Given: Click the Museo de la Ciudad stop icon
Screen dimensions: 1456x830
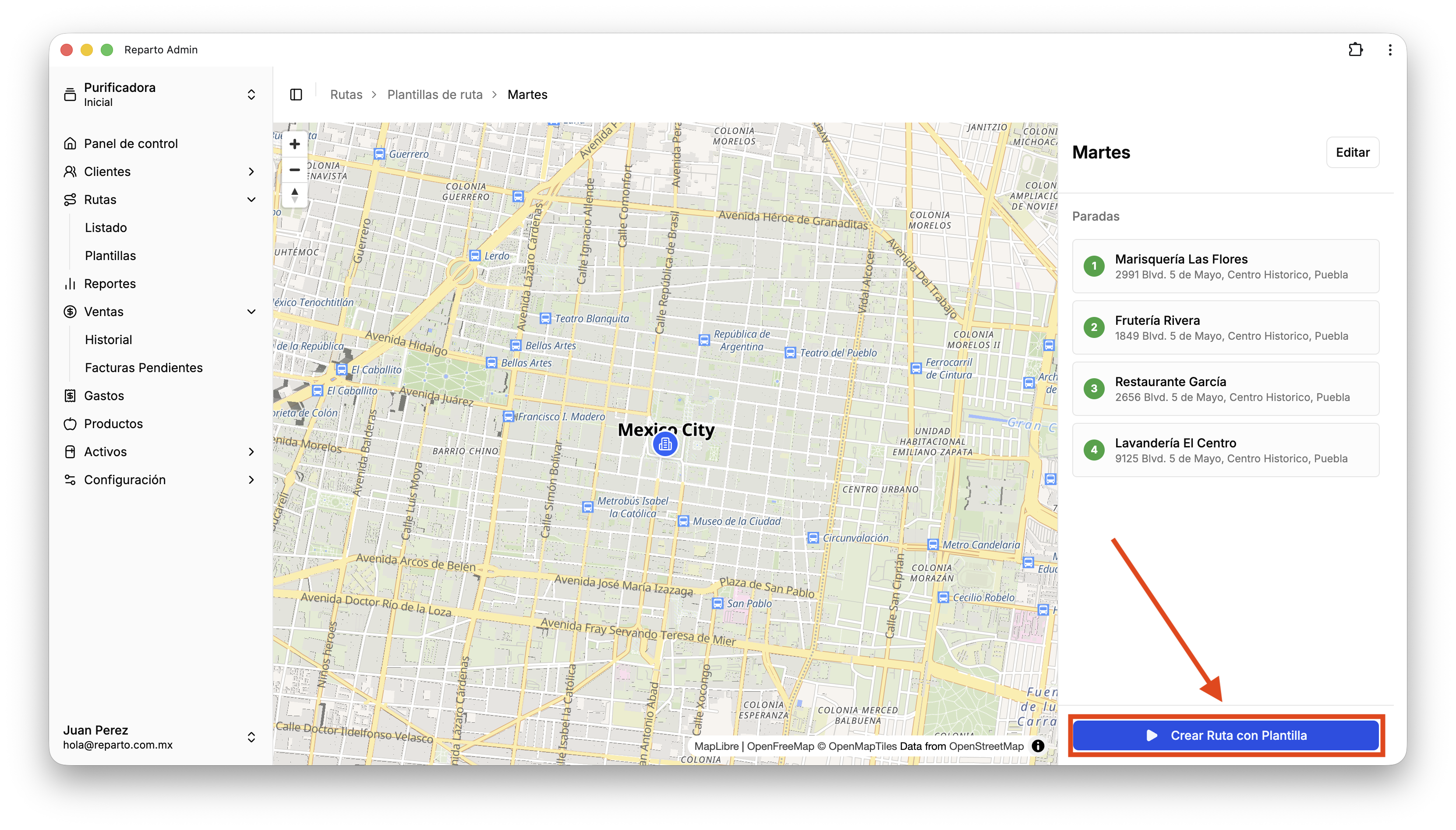Looking at the screenshot, I should tap(683, 521).
